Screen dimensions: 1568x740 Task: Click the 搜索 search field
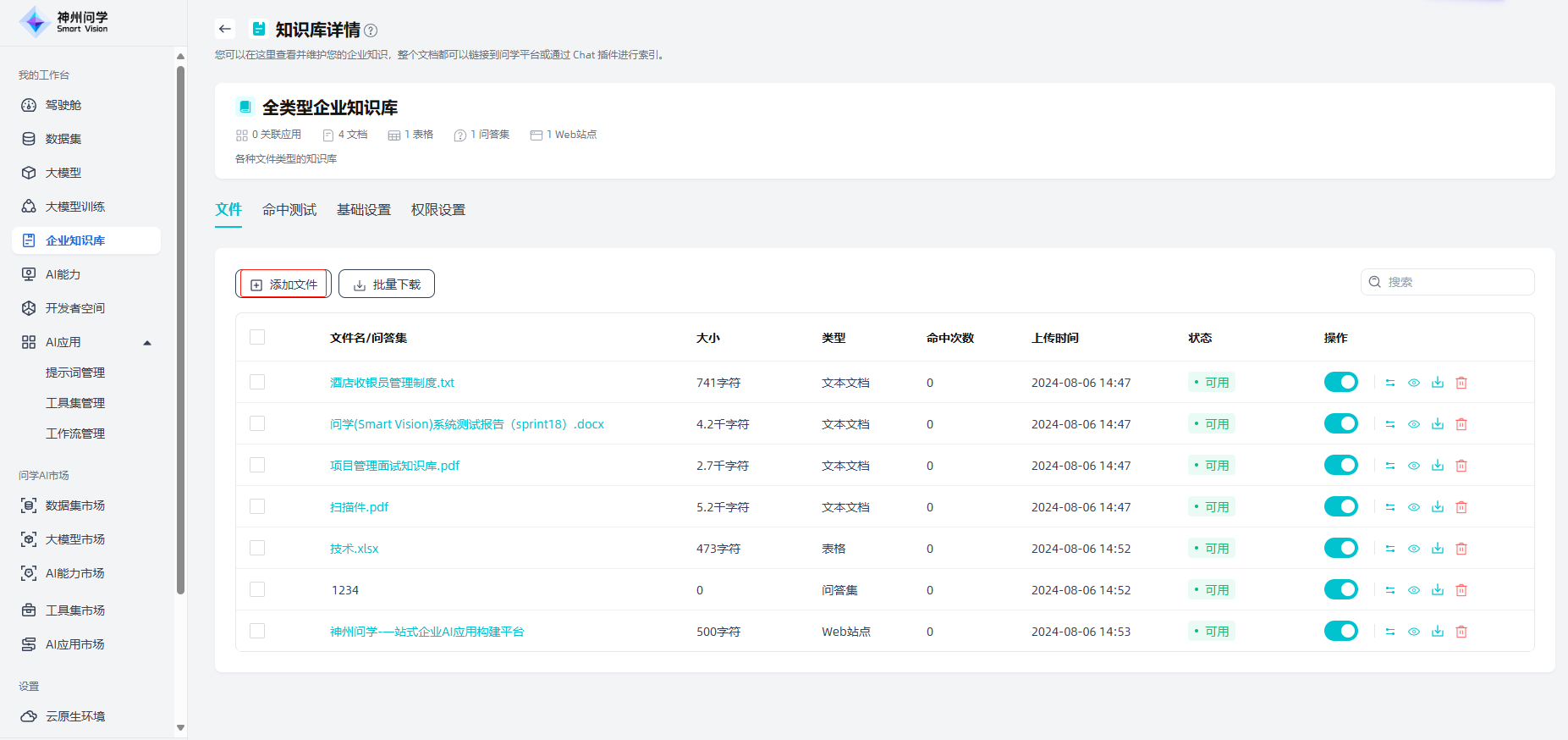(x=1448, y=282)
